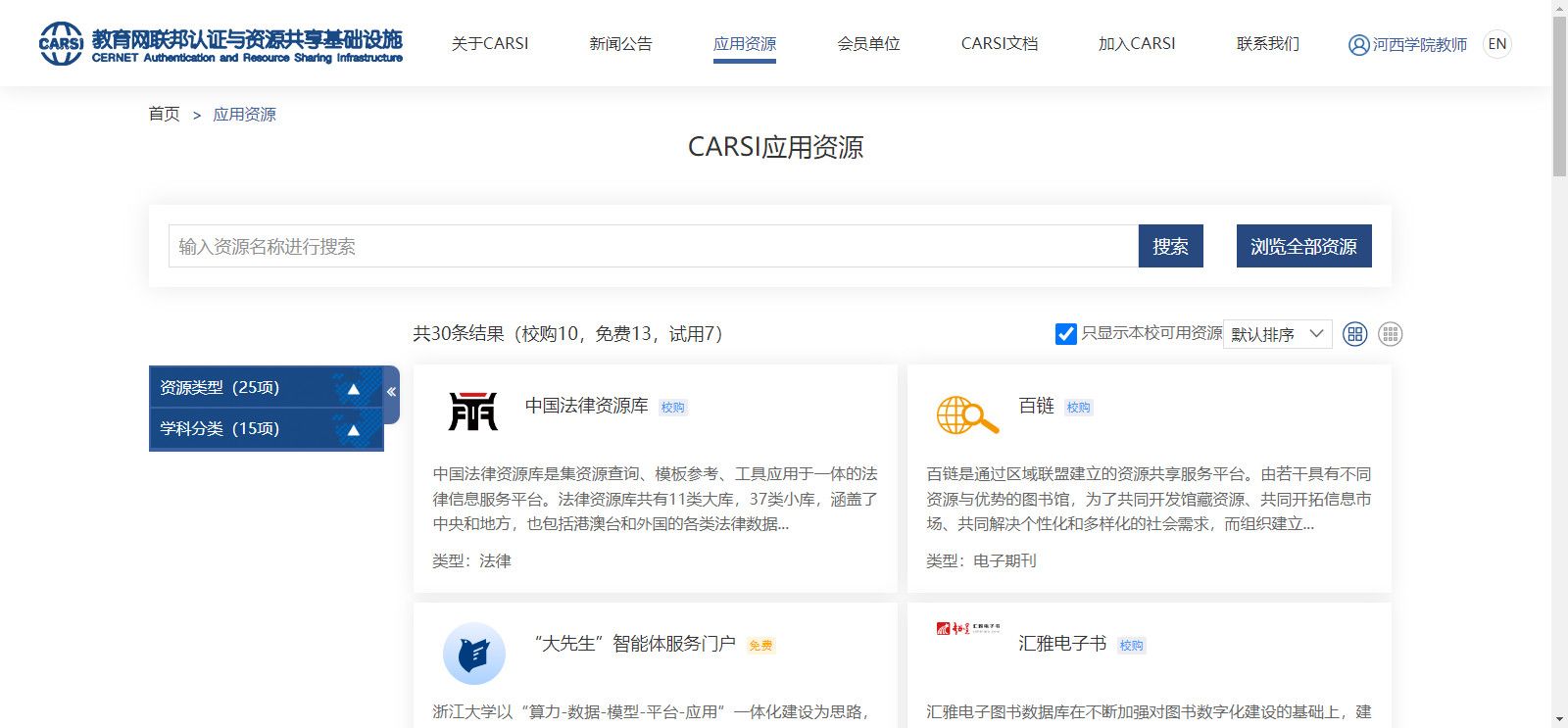
Task: Click 中国法律资源库 description paragraph
Action: [656, 499]
